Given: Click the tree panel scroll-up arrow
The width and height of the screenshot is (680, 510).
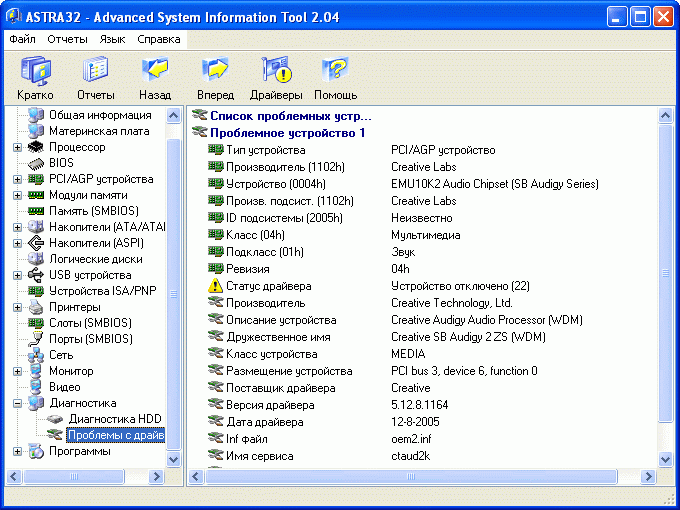Looking at the screenshot, I should (x=173, y=115).
